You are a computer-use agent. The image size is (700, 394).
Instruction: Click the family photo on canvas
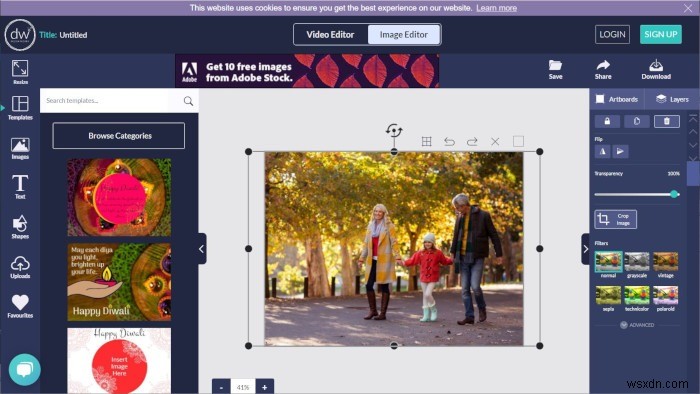[x=394, y=249]
